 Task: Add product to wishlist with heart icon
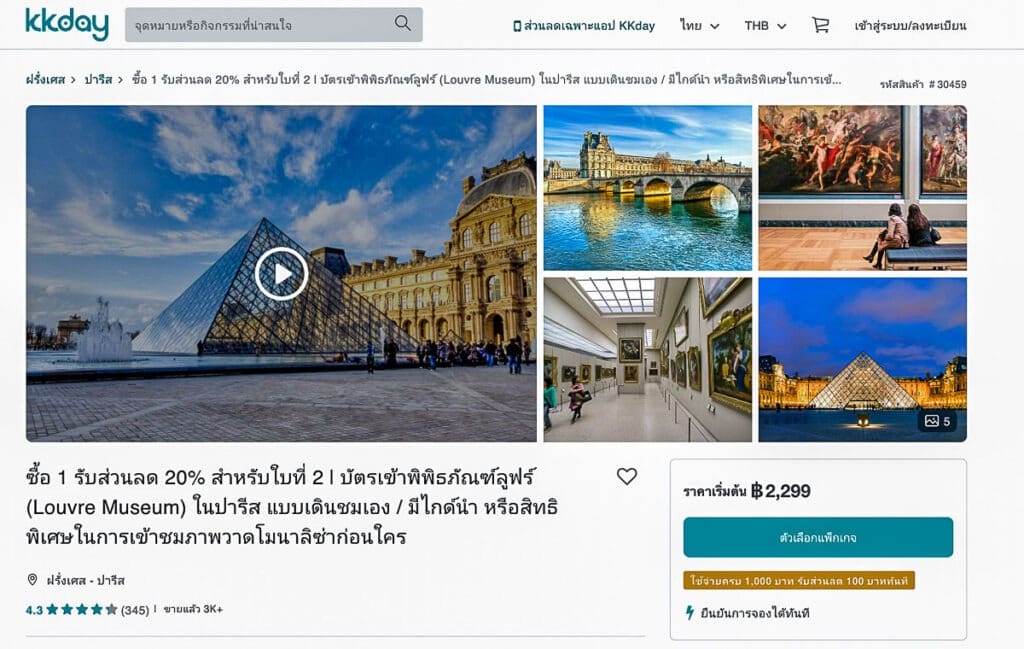click(x=626, y=477)
